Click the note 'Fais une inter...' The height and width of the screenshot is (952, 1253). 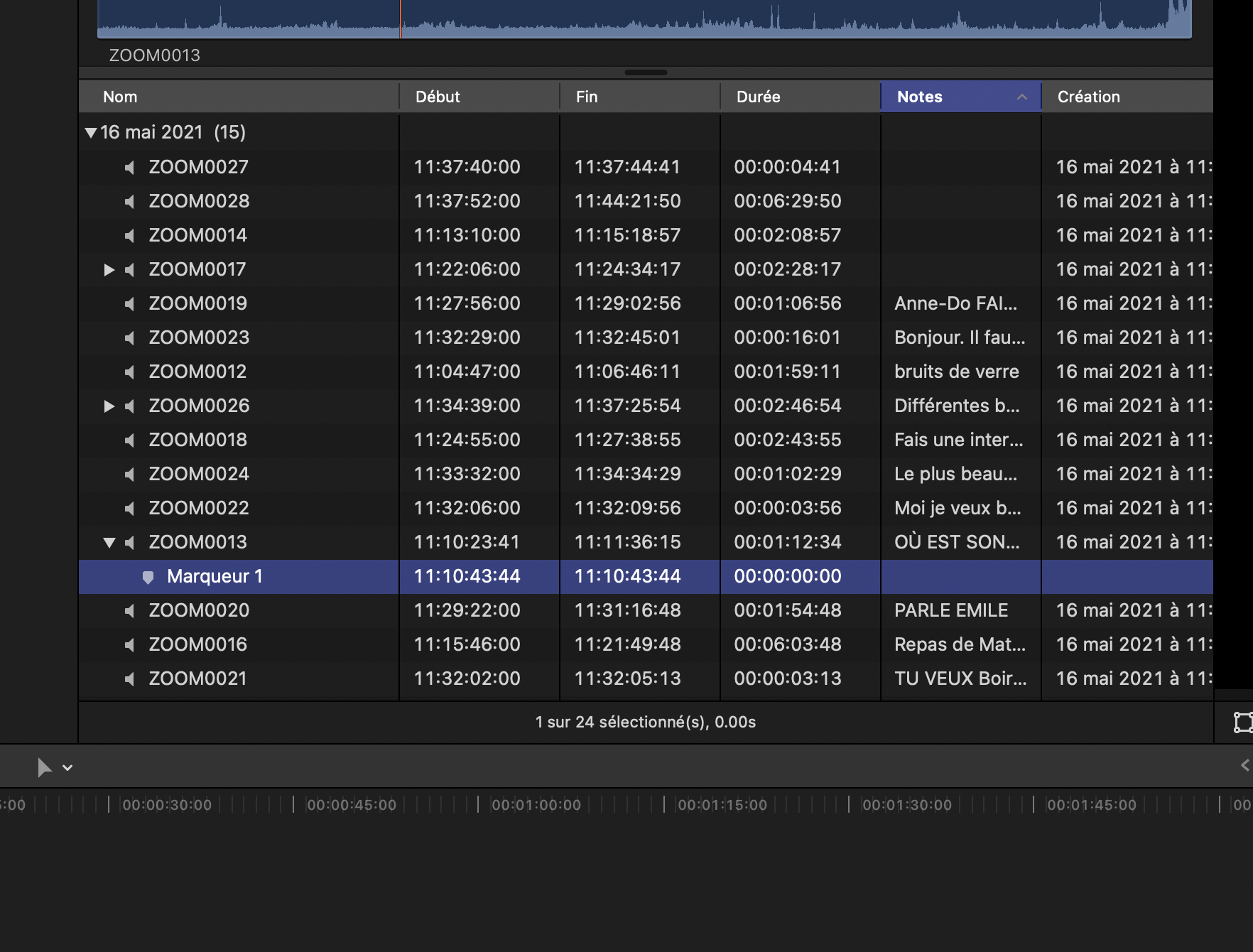coord(959,440)
